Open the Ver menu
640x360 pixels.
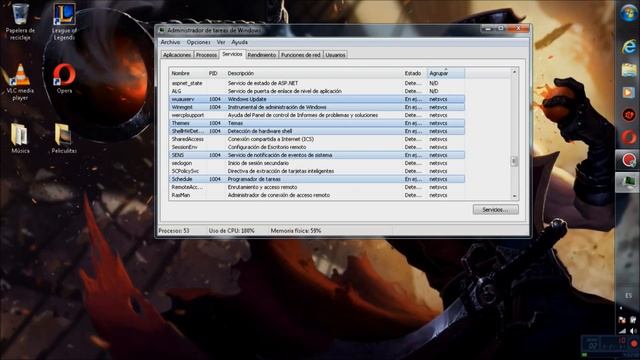[221, 42]
